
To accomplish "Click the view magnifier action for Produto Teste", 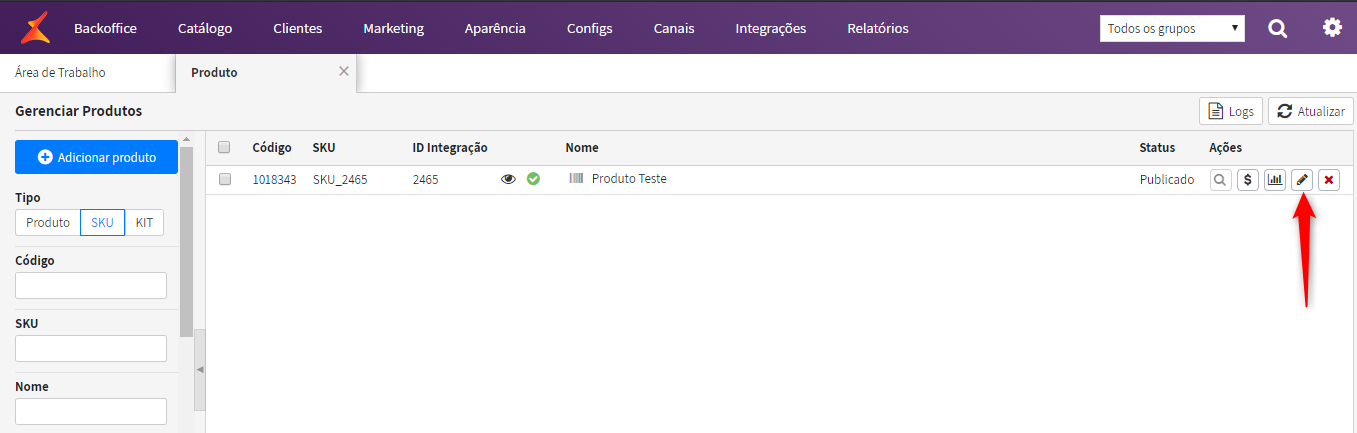I will (x=1220, y=180).
